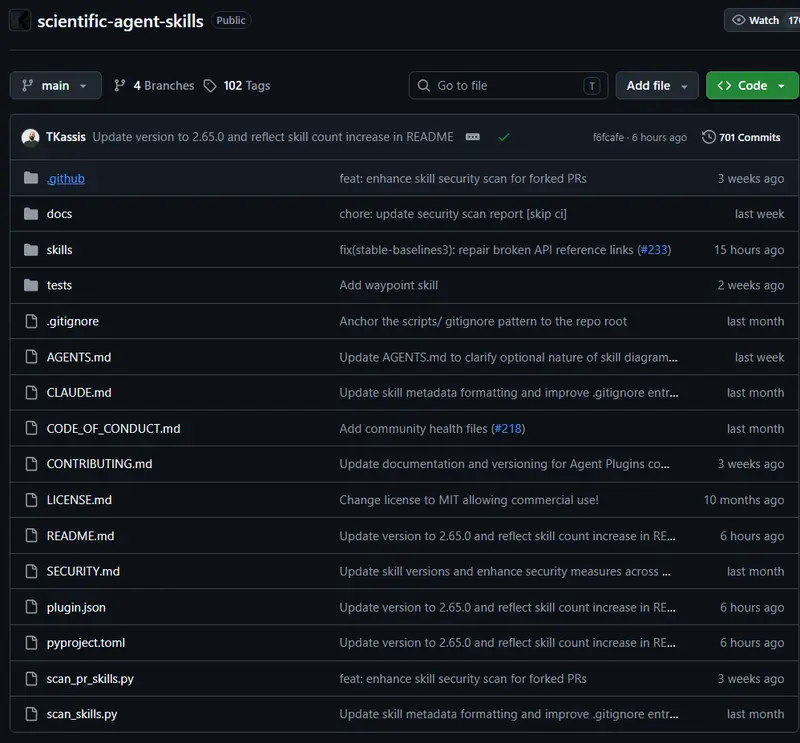Open 'chore: update security scan report' commit
The height and width of the screenshot is (743, 800).
point(453,214)
